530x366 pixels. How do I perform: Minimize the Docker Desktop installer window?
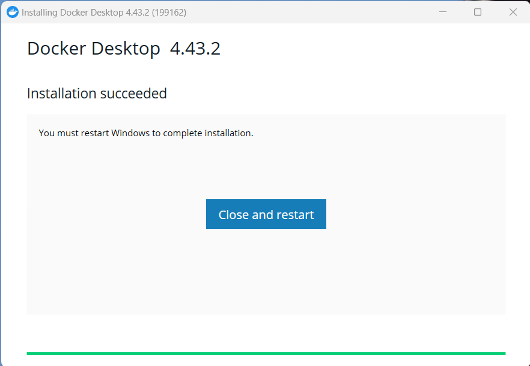pos(442,12)
